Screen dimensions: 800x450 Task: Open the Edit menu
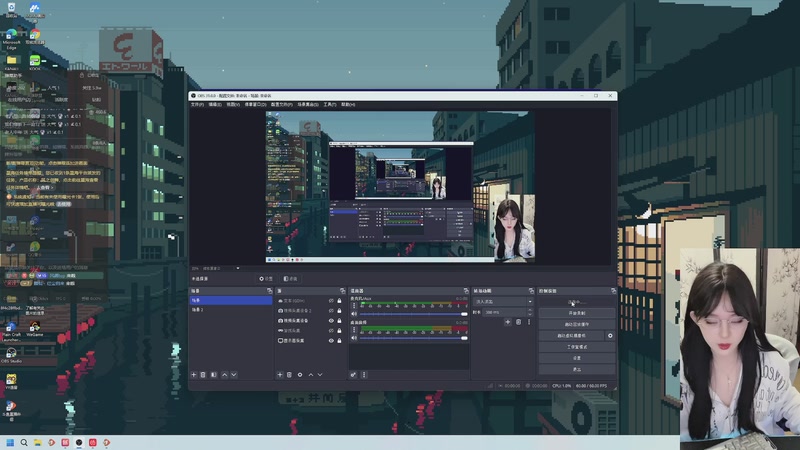coord(215,105)
